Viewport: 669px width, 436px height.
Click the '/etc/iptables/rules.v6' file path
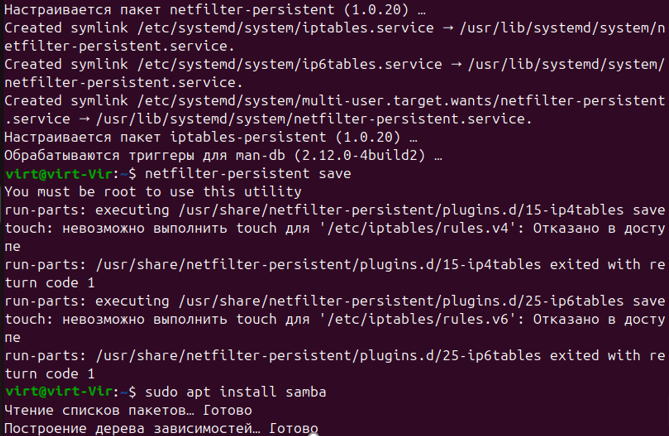[x=418, y=319]
